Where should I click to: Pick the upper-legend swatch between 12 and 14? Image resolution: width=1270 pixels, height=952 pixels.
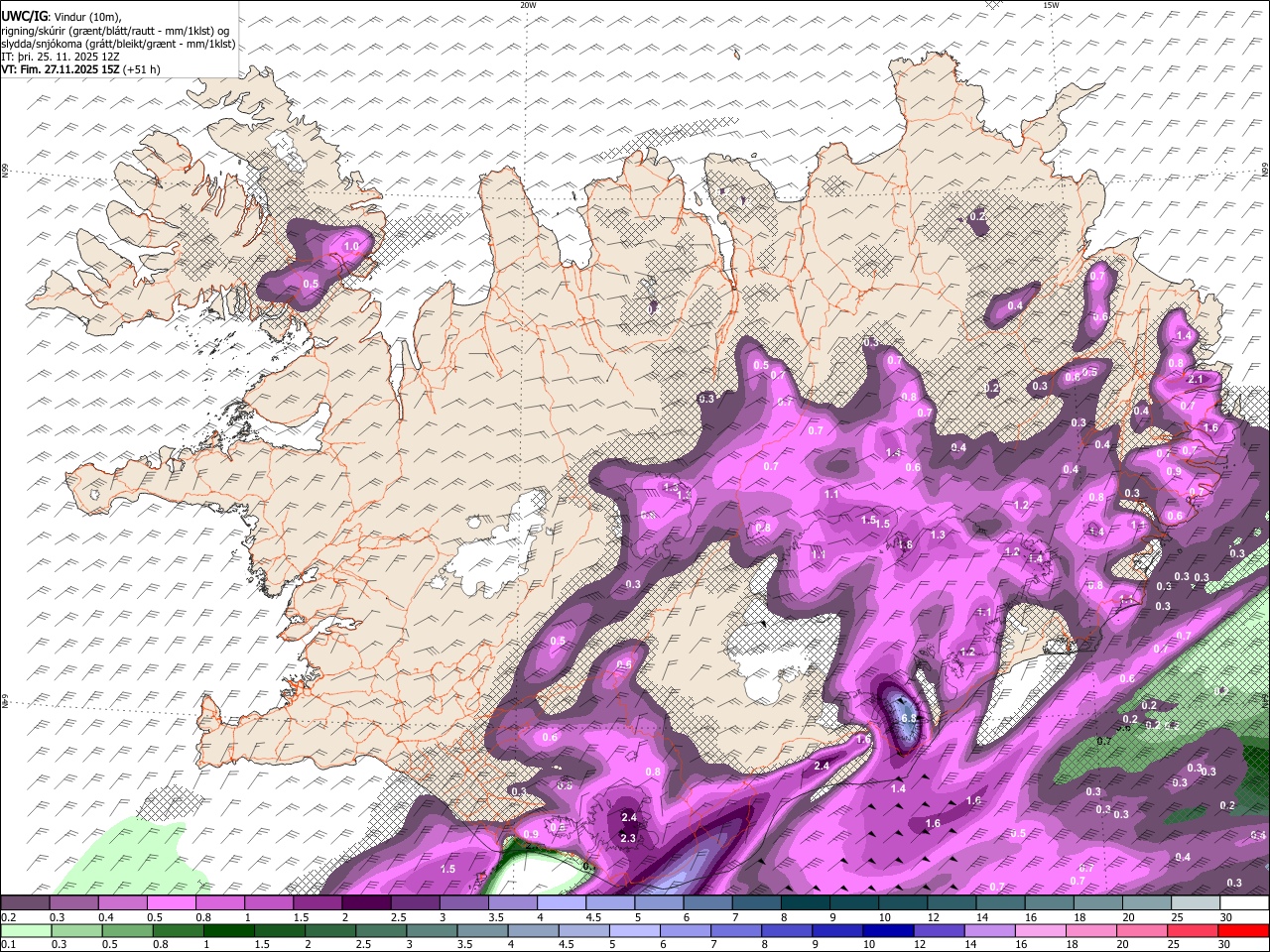(952, 903)
